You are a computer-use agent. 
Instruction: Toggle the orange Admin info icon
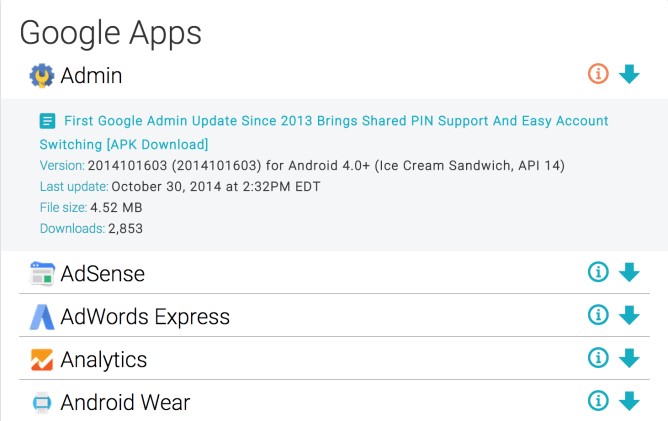(598, 73)
